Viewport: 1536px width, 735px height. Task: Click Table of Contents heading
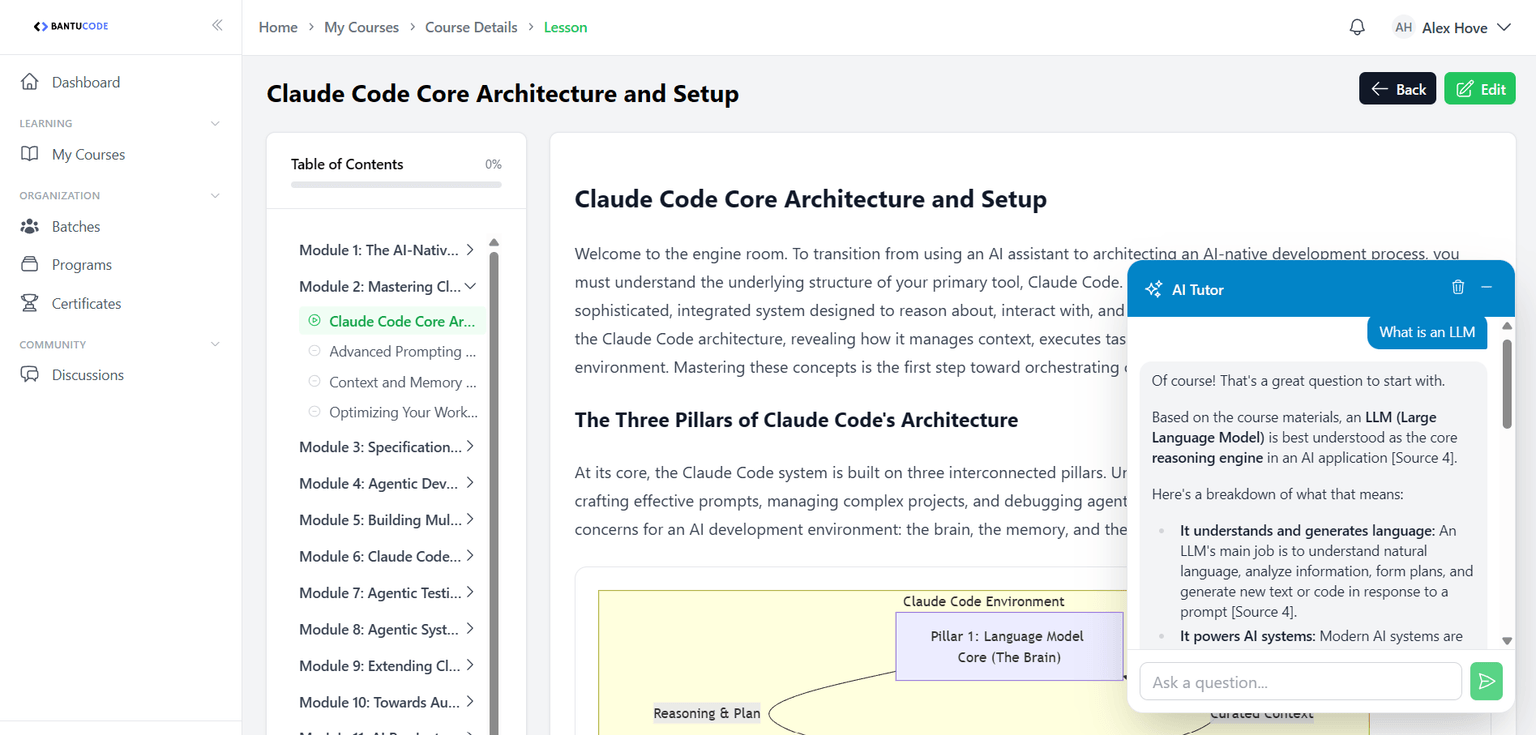point(347,164)
